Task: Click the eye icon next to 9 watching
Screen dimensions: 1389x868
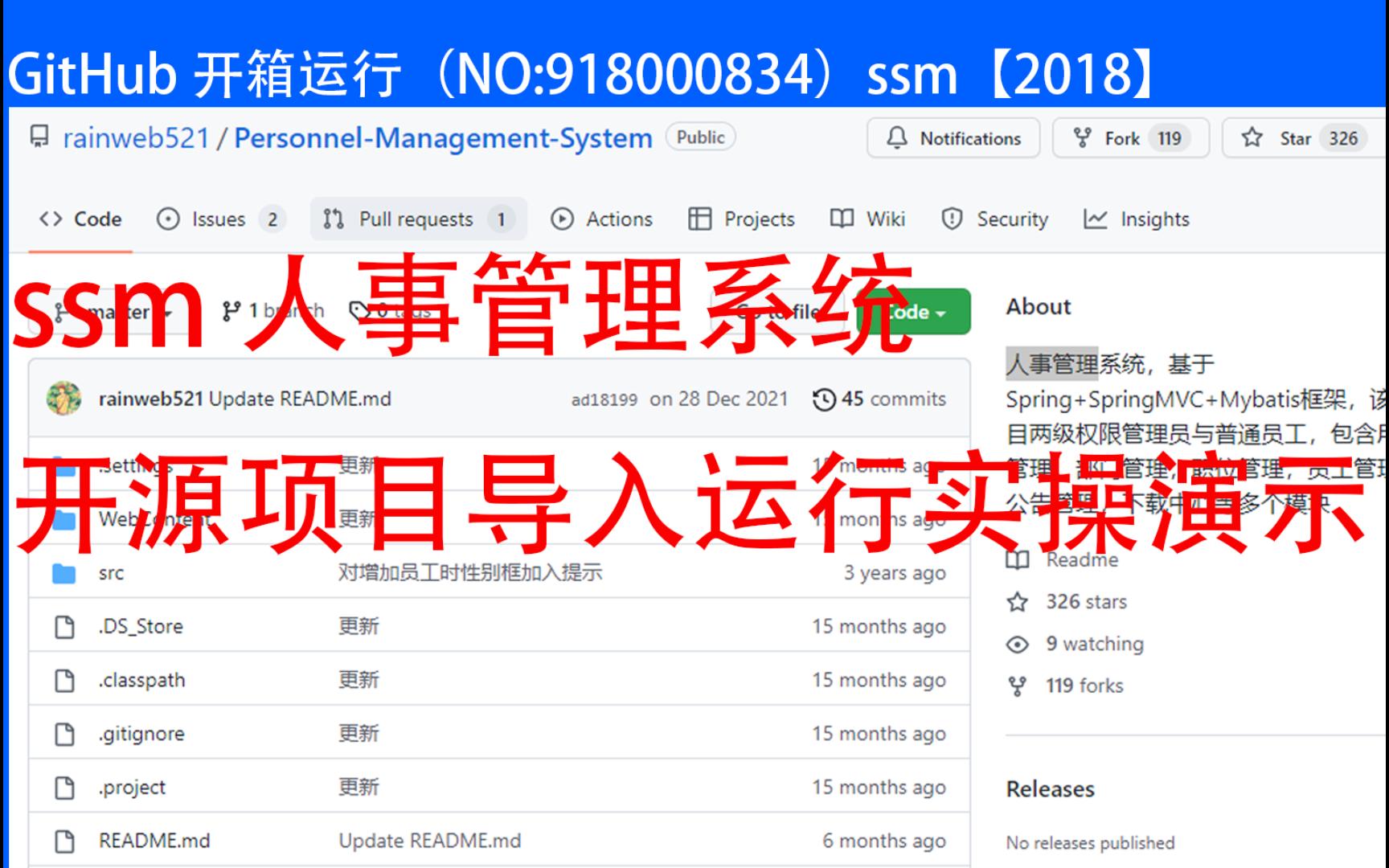Action: [1018, 644]
